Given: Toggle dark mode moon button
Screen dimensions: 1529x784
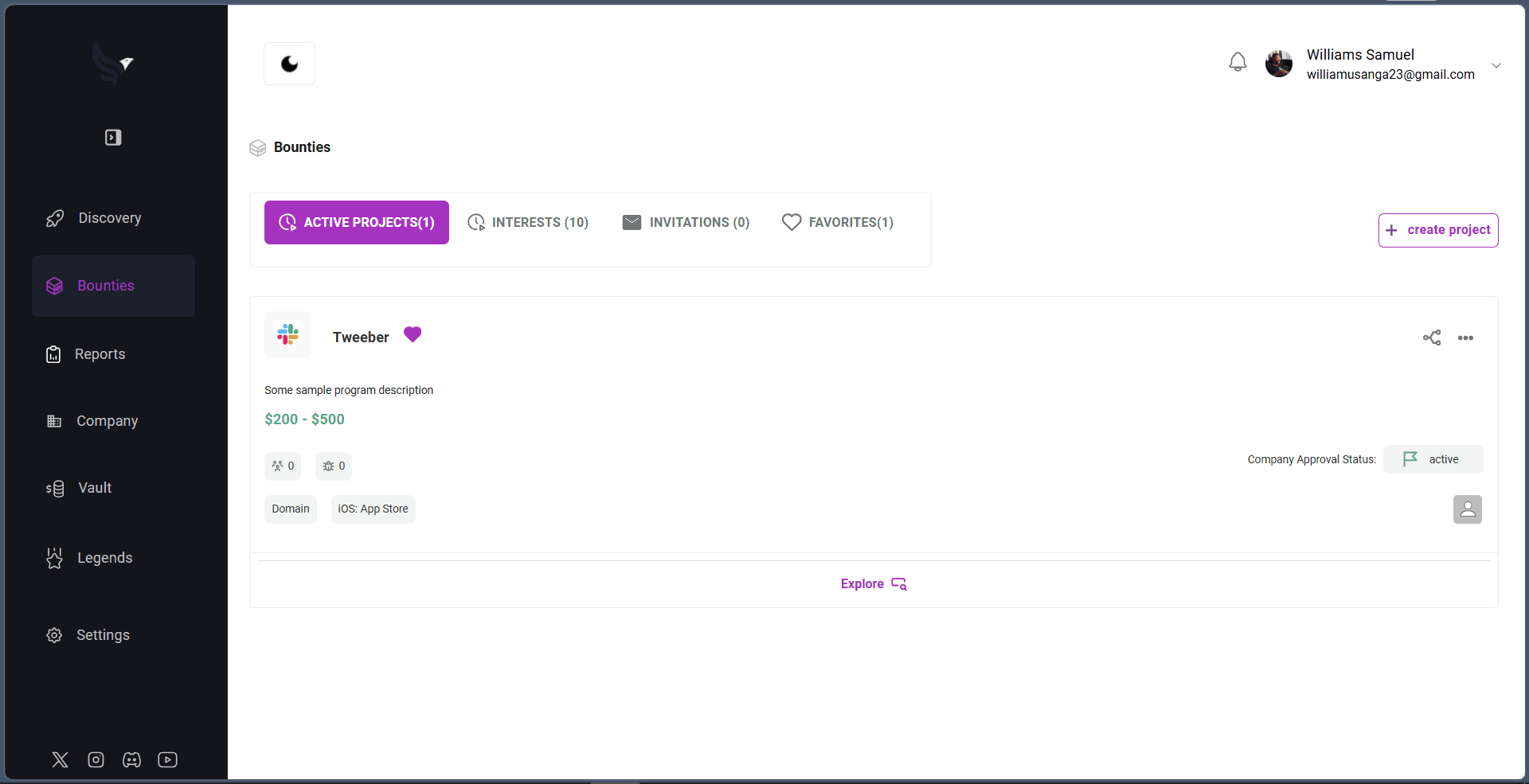Looking at the screenshot, I should [x=289, y=64].
